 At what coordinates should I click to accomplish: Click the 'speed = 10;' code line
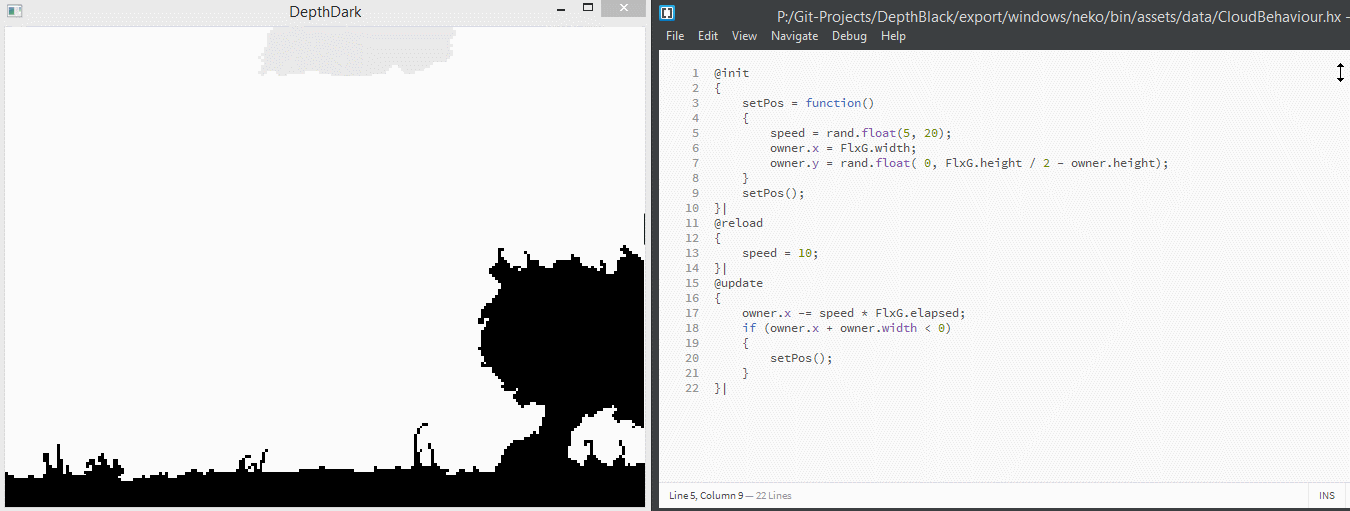pos(780,253)
